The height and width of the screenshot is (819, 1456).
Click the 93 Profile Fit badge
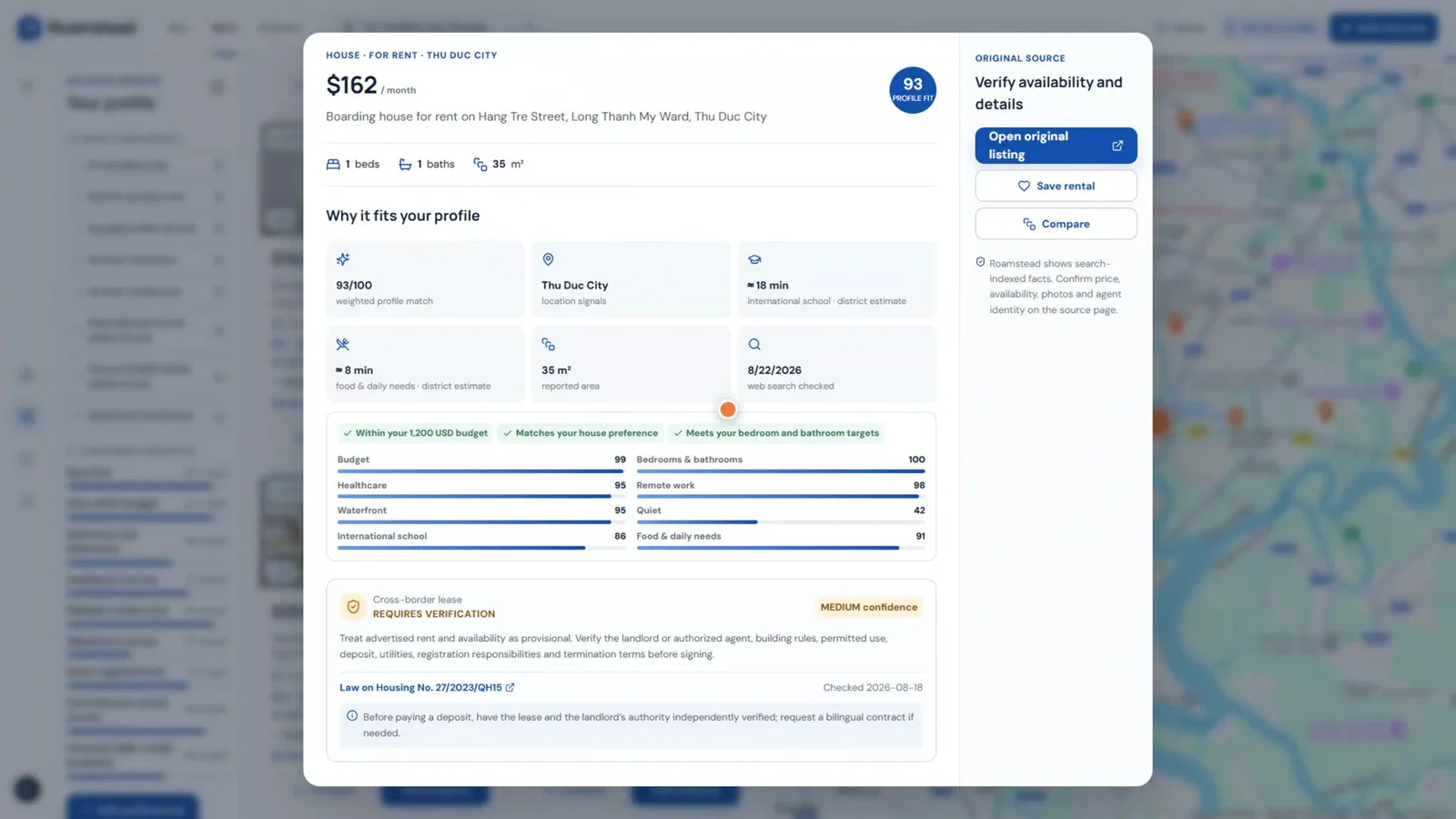tap(913, 90)
